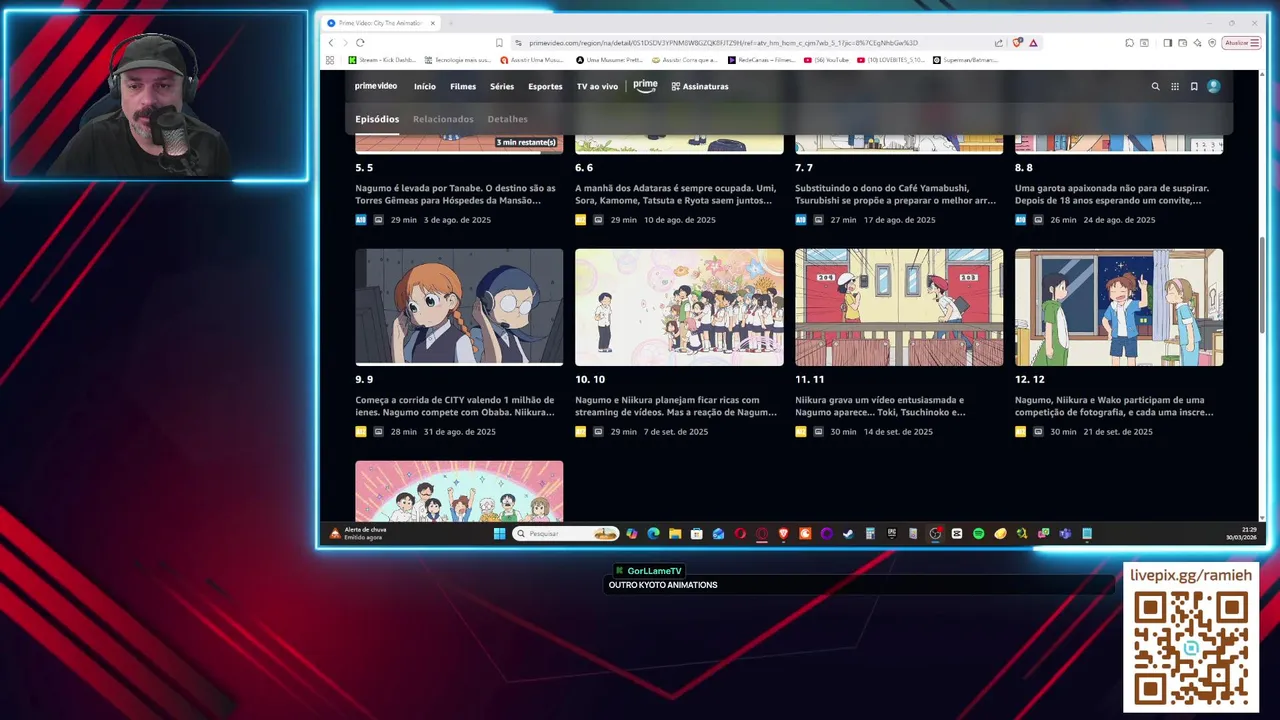The width and height of the screenshot is (1280, 720).
Task: Play episode 12 thumbnail with night sky
Action: click(1119, 307)
